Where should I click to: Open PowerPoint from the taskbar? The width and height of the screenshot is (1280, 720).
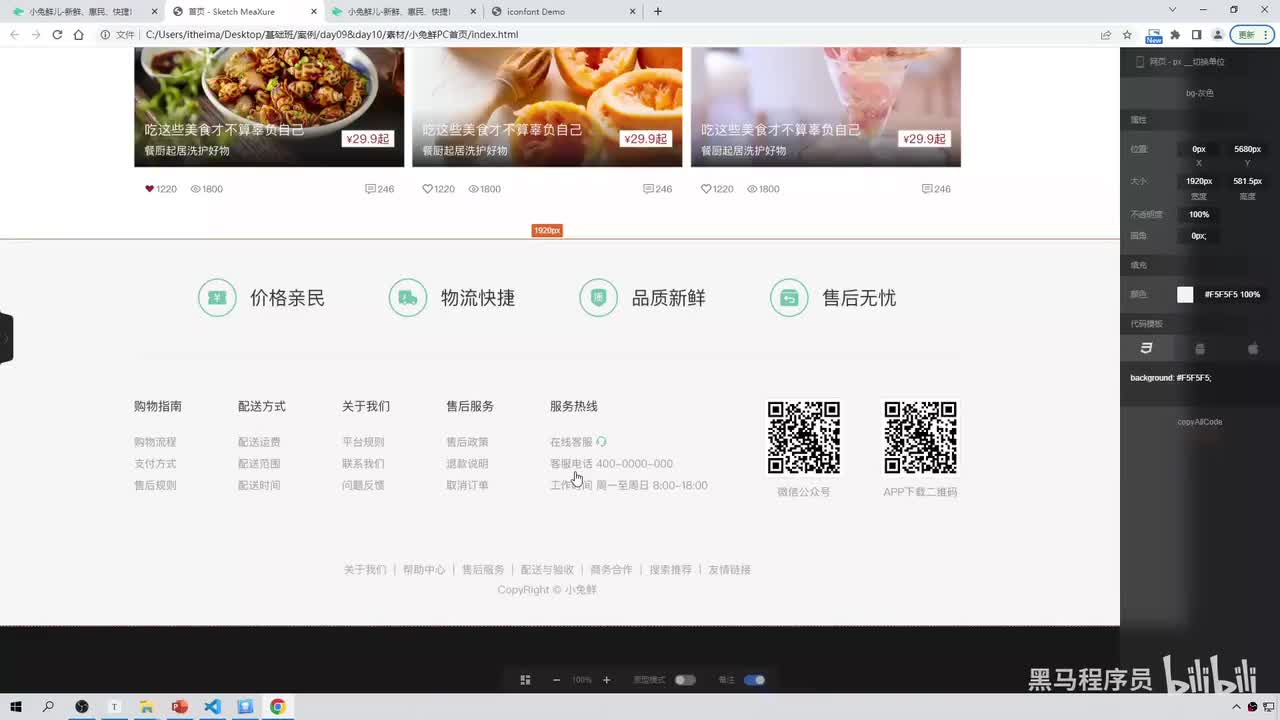tap(180, 707)
